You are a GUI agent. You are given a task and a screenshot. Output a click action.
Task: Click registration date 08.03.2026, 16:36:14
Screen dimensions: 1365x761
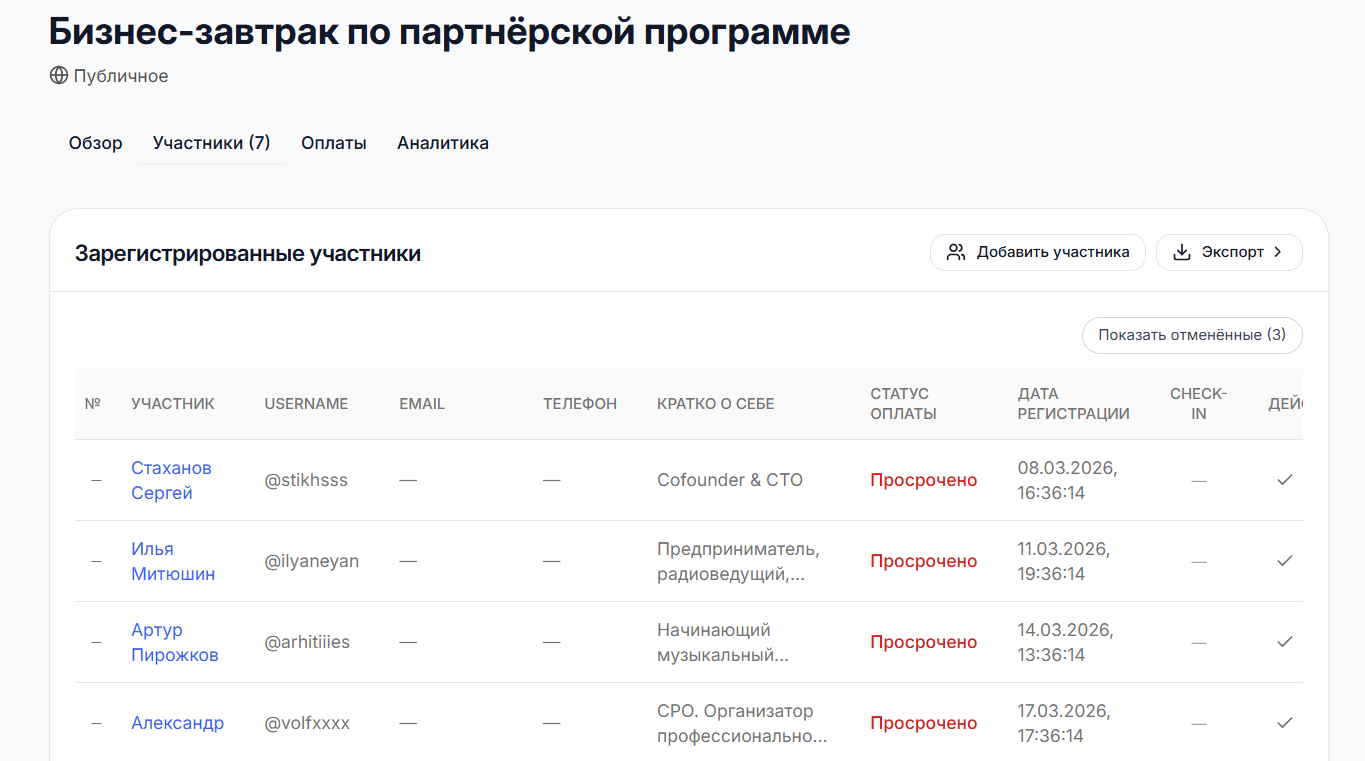tap(1067, 480)
